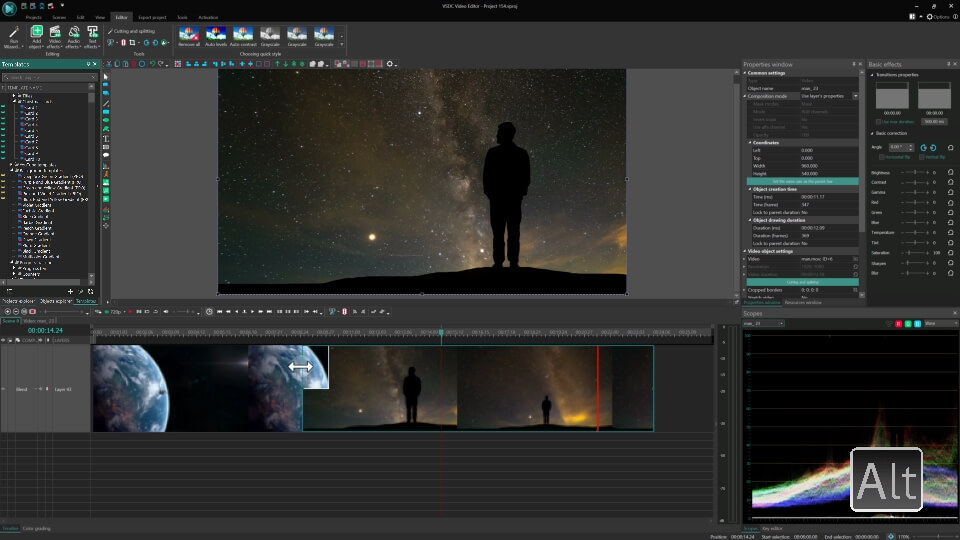Enable the Horizontal flip checkbox
960x540 pixels.
(x=882, y=157)
